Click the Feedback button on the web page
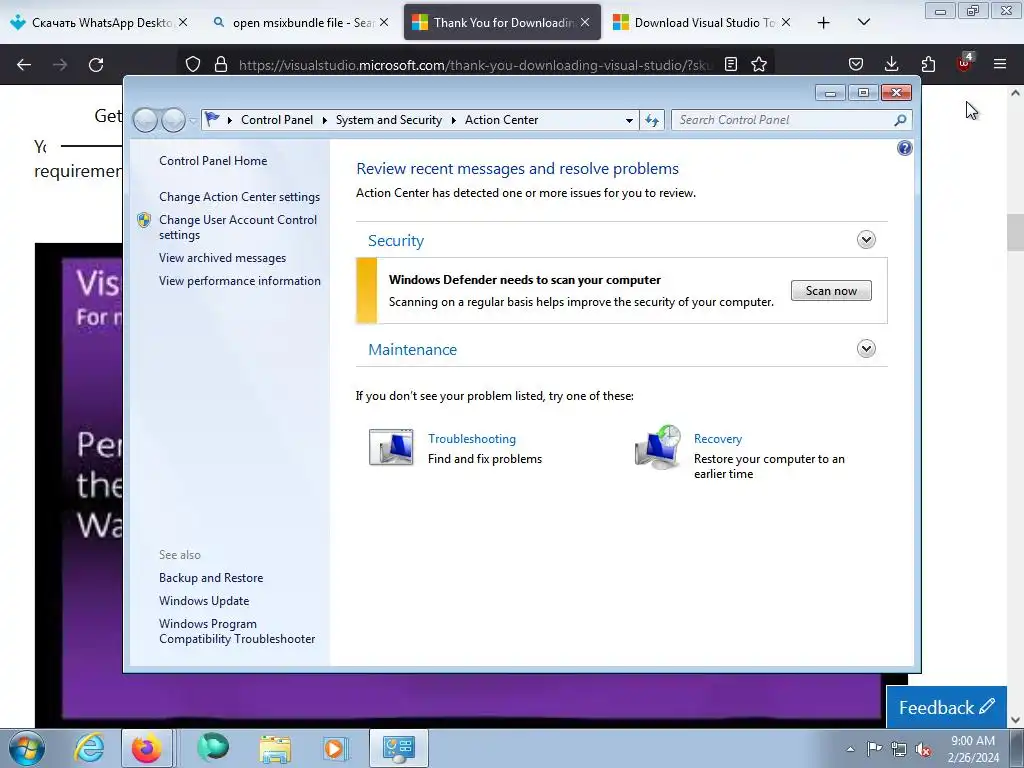The image size is (1024, 768). point(946,707)
